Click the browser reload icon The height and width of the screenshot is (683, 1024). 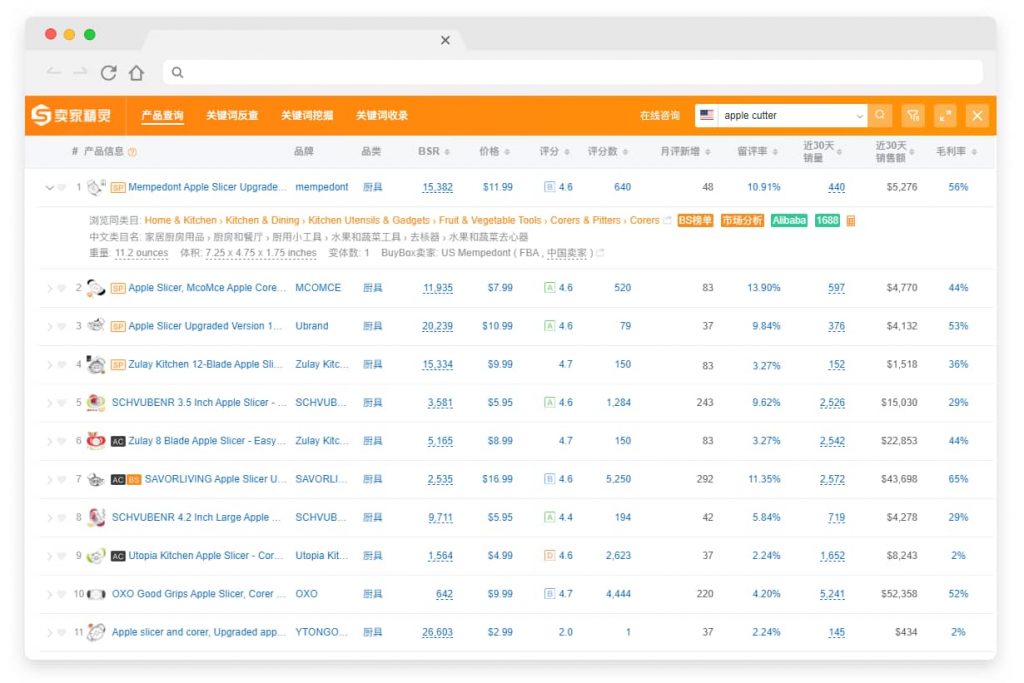pos(109,72)
